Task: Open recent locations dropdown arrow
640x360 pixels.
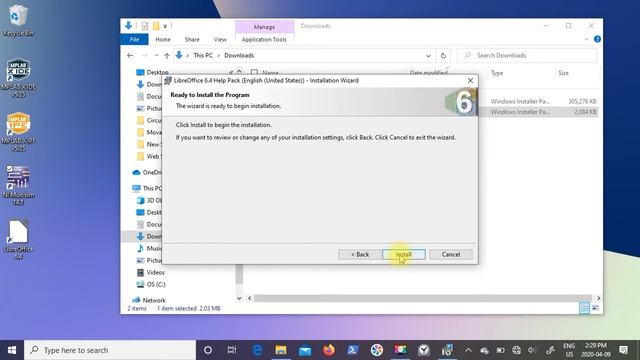Action: (156, 56)
